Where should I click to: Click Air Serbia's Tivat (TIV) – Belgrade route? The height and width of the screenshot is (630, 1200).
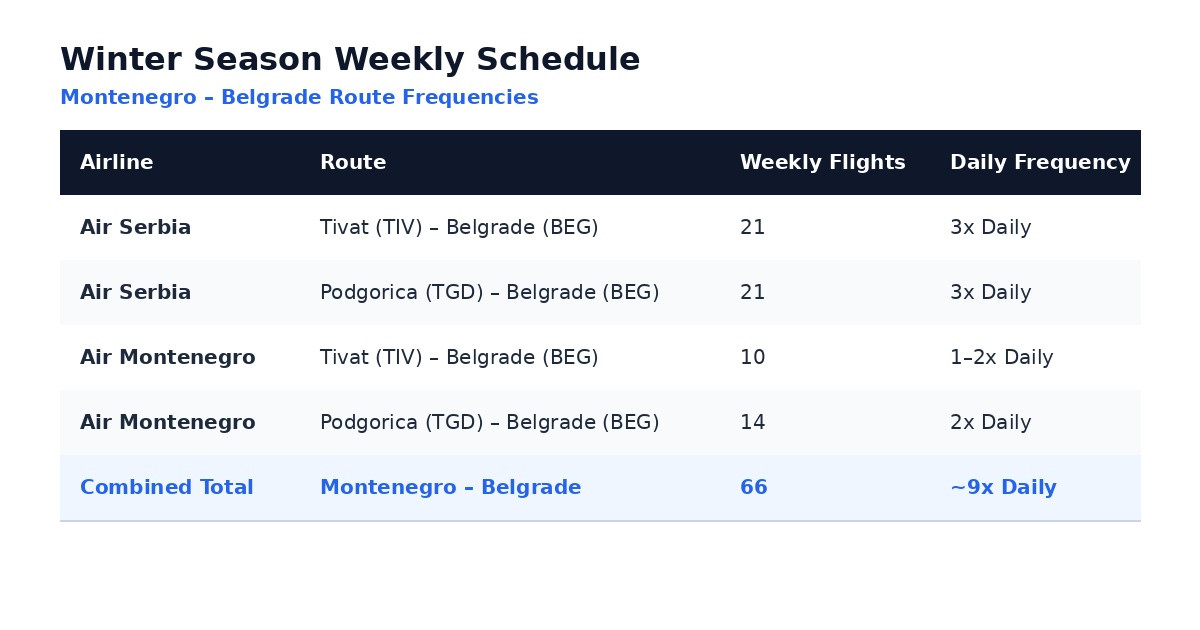click(x=459, y=228)
